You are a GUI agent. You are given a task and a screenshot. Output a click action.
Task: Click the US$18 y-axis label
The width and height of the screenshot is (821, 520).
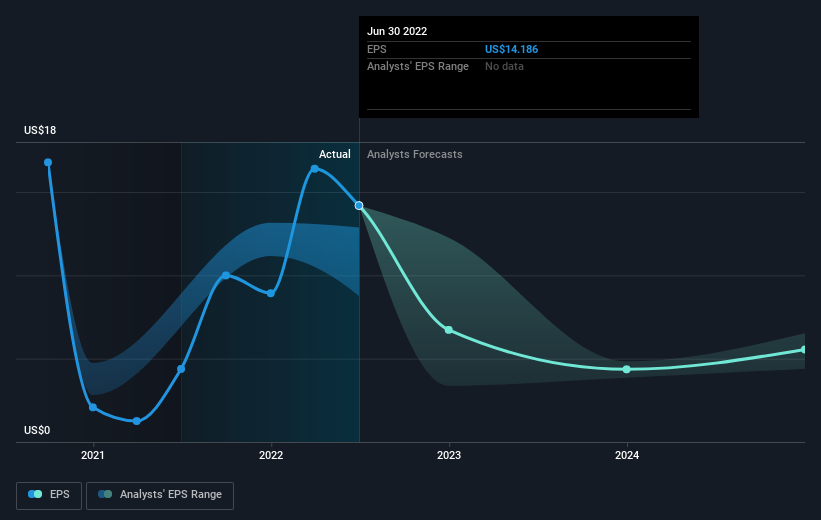pos(41,131)
